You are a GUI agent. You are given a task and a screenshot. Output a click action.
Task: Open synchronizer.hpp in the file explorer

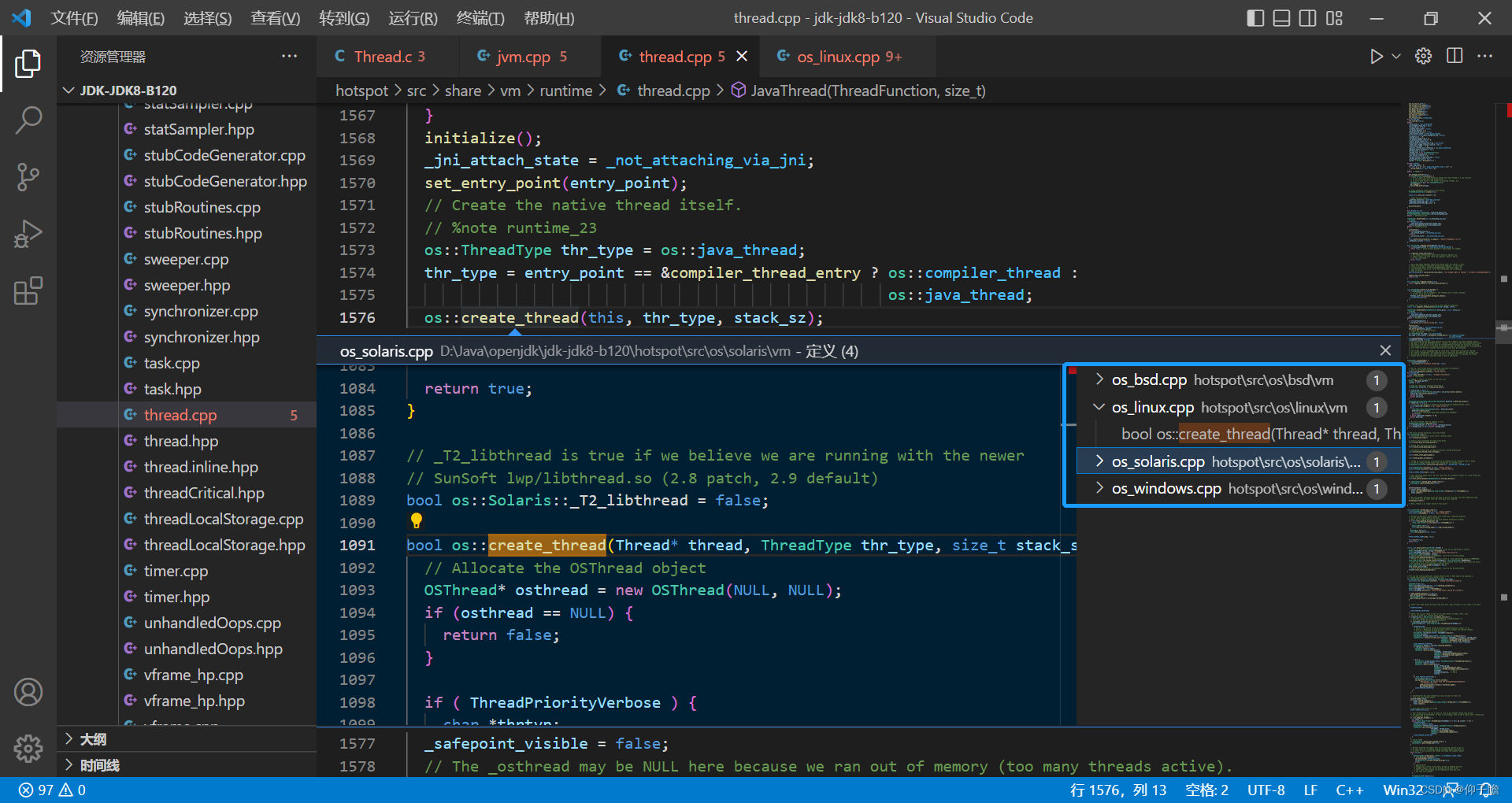[202, 337]
